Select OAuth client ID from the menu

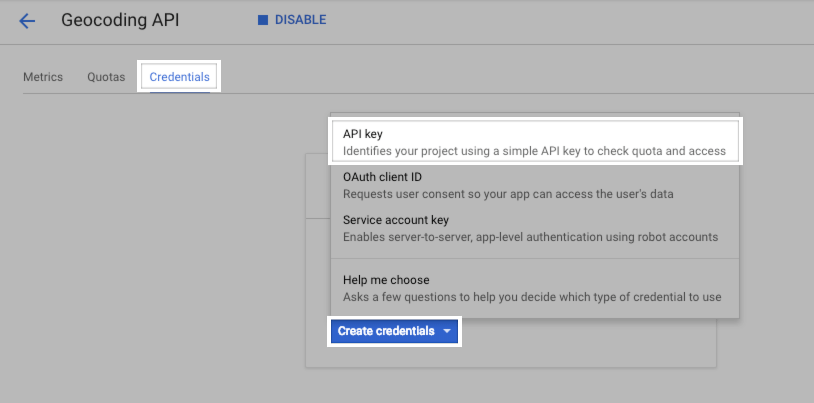382,177
